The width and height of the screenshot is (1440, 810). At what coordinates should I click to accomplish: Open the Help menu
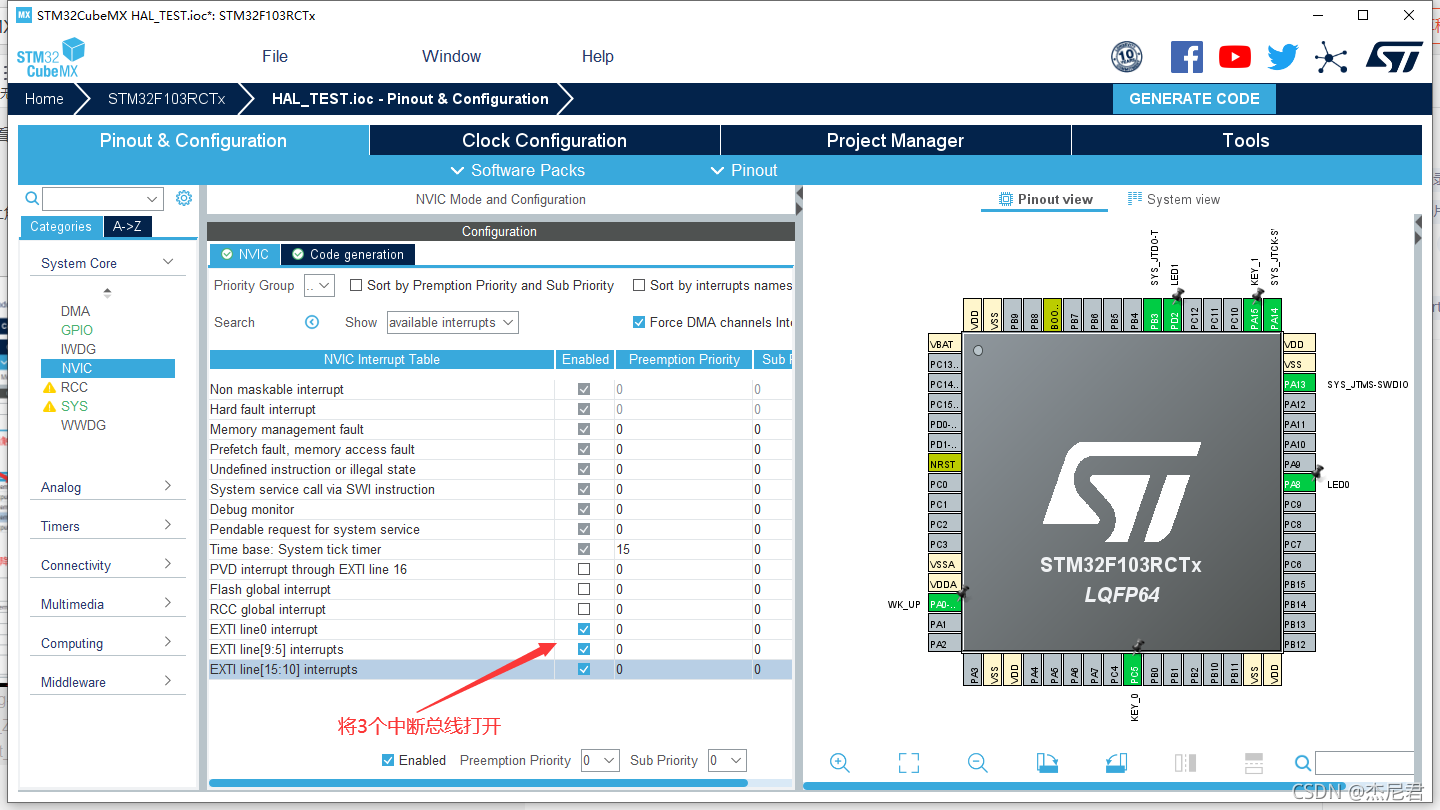pos(598,56)
